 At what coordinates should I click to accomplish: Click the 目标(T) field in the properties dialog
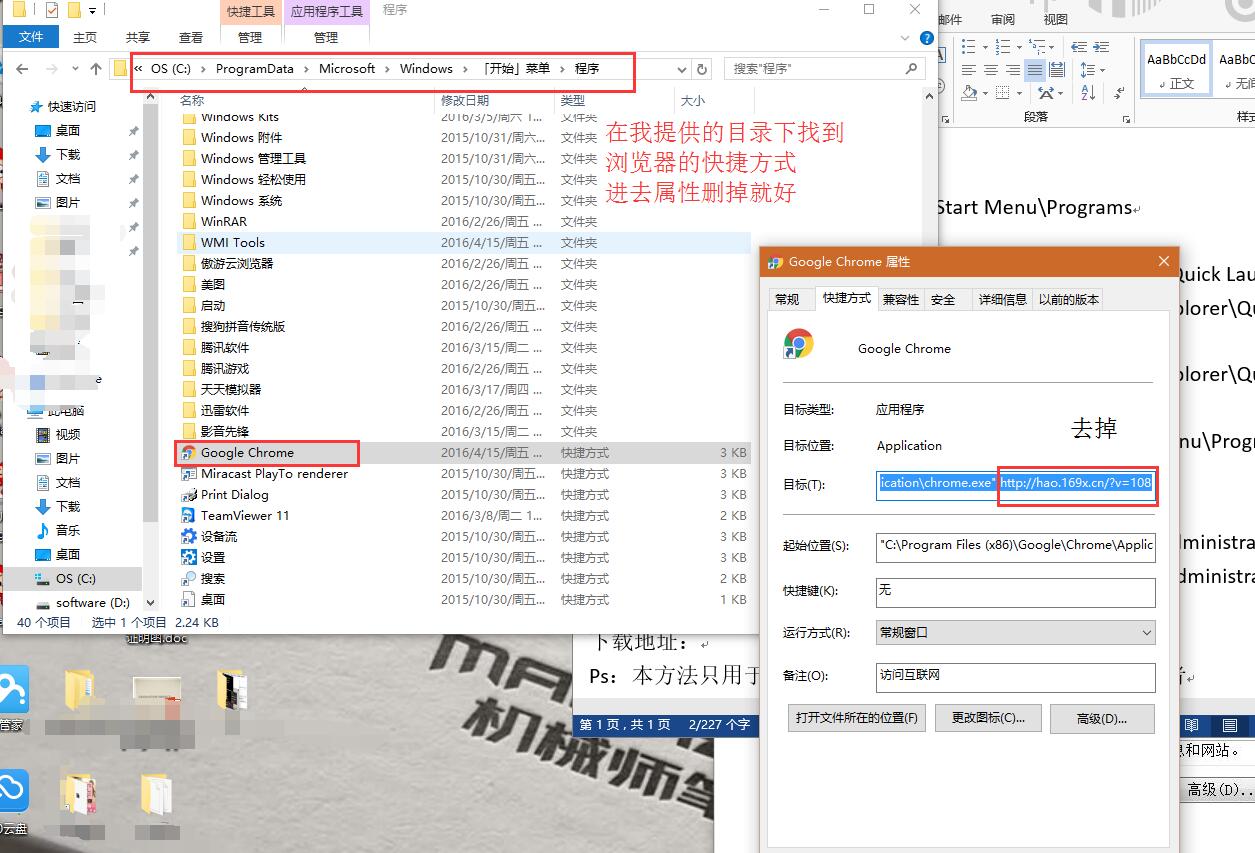(x=1015, y=484)
